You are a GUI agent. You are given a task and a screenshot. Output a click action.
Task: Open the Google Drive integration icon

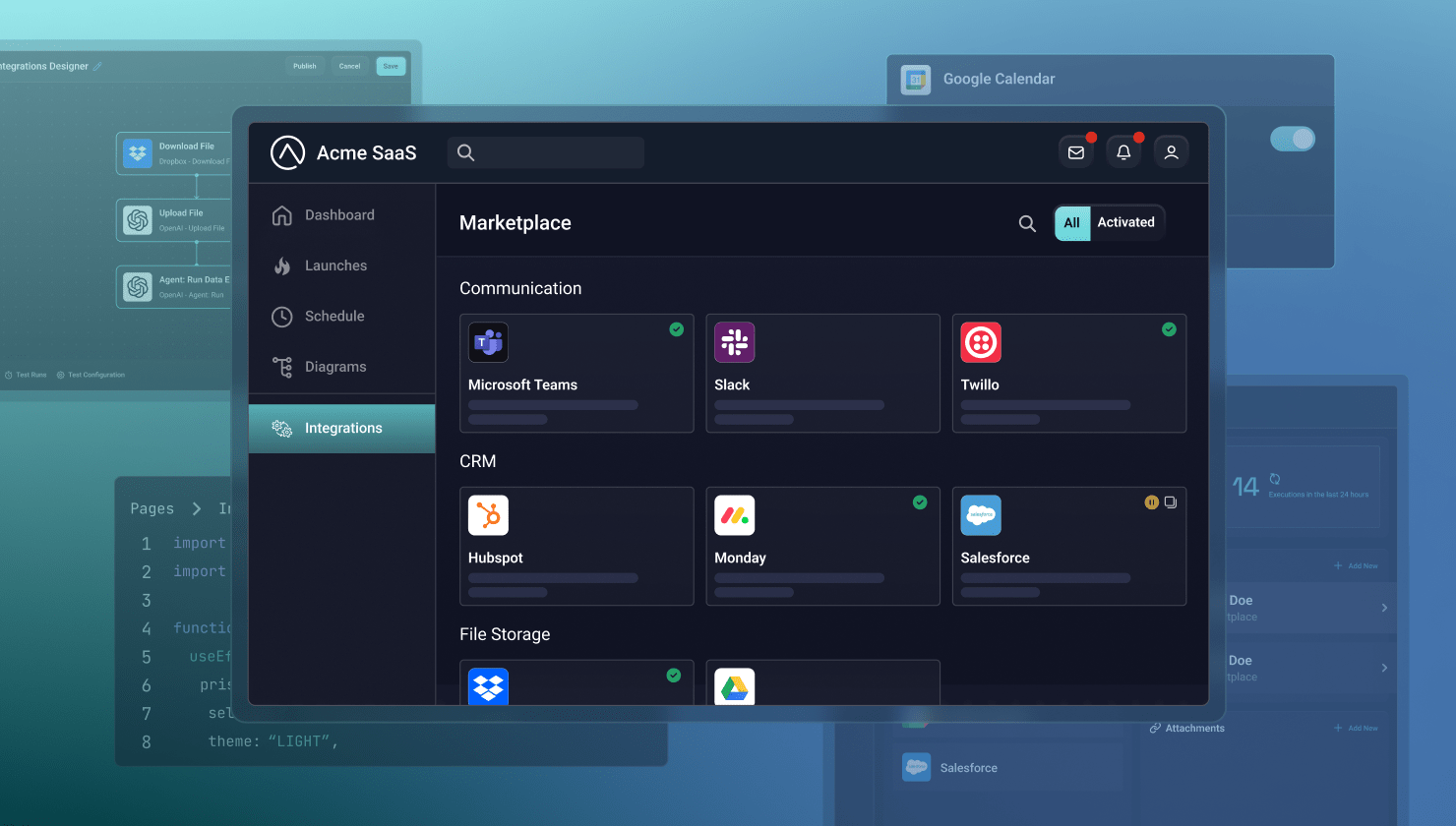(734, 686)
